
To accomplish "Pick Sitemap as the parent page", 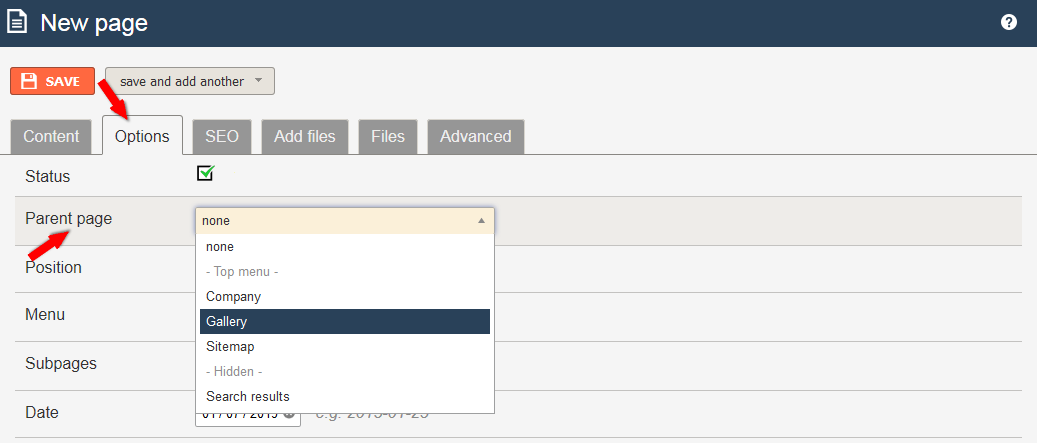I will coord(345,346).
